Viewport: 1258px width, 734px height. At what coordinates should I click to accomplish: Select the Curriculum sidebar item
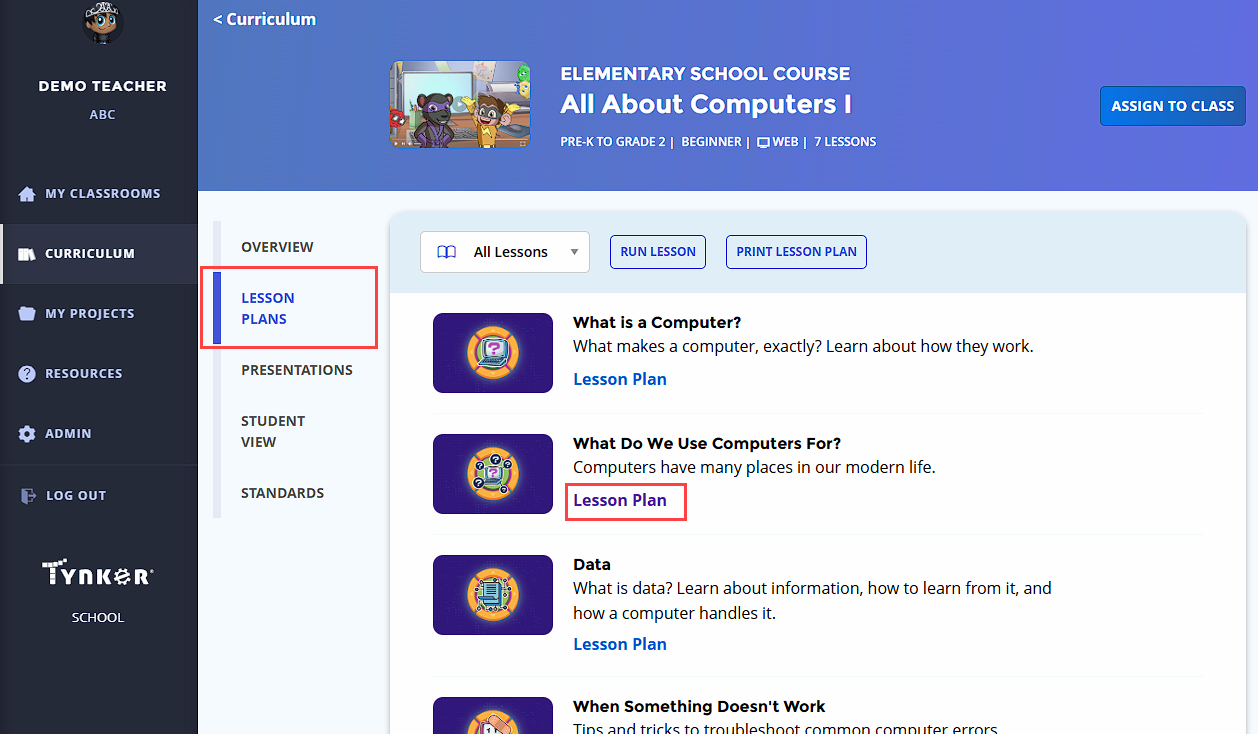coord(99,254)
